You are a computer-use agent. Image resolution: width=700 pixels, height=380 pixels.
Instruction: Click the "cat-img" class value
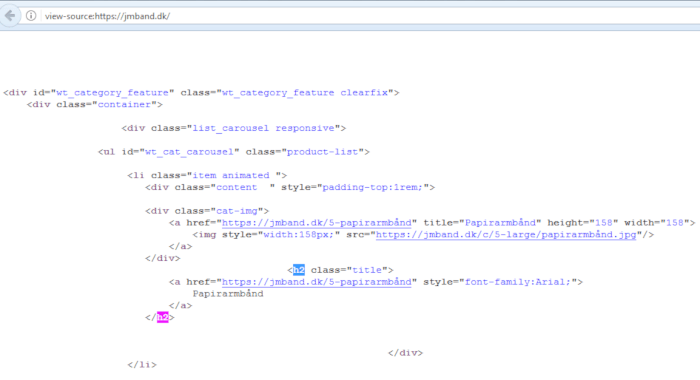(x=237, y=211)
